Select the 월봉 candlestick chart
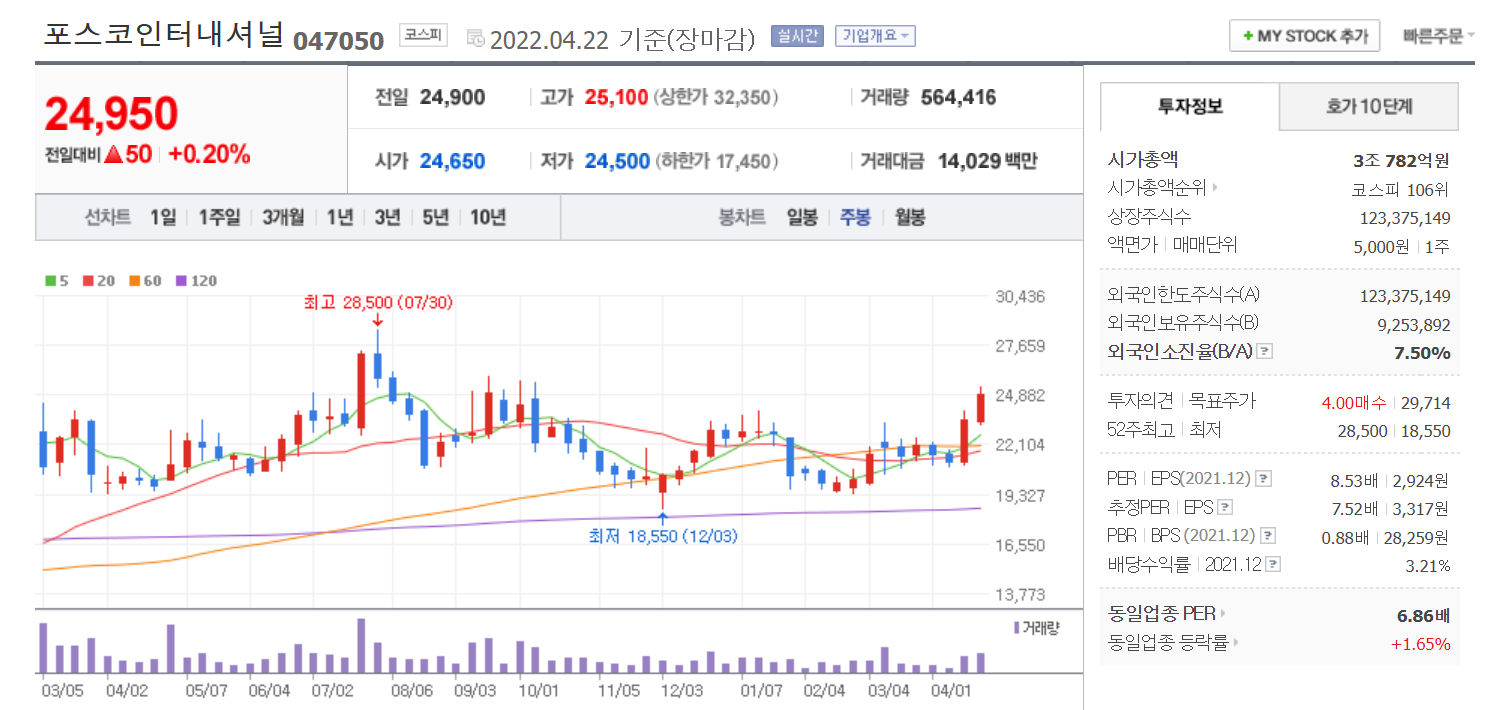The height and width of the screenshot is (710, 1494). pyautogui.click(x=909, y=217)
